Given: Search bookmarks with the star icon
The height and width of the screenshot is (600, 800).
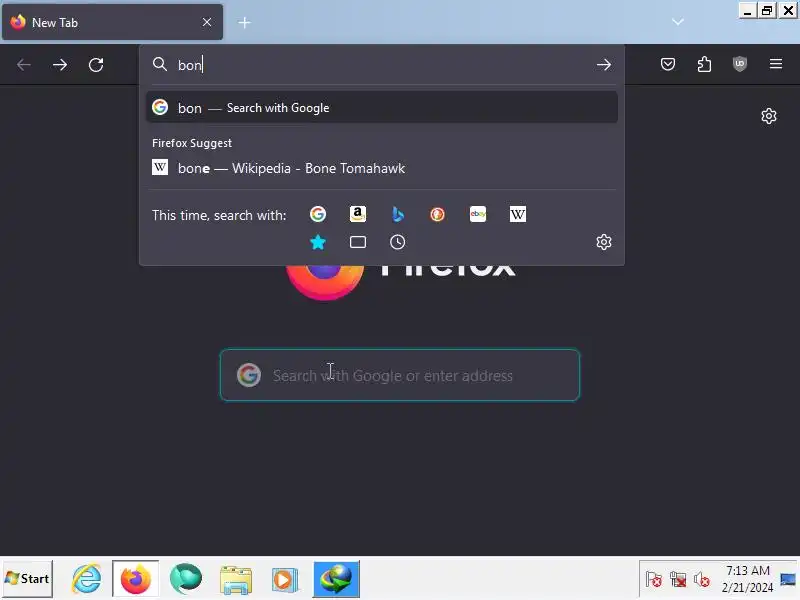Looking at the screenshot, I should 317,242.
